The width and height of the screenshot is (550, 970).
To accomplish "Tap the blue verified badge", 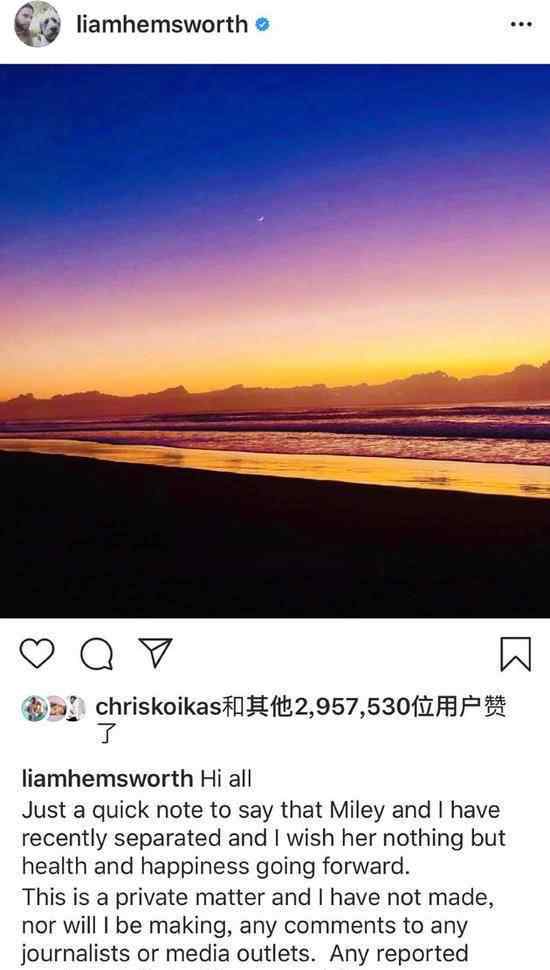I will 262,25.
